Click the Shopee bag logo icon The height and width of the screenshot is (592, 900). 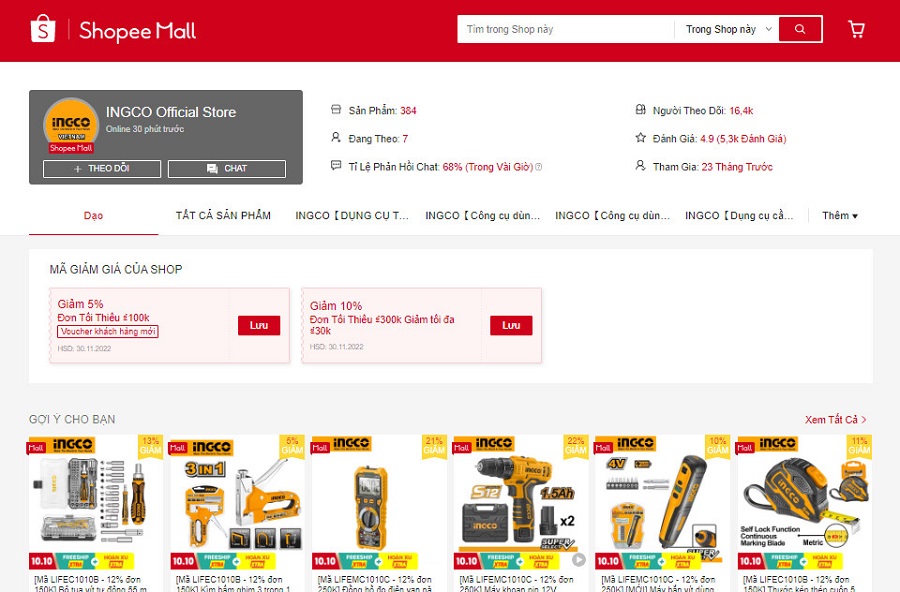point(43,29)
